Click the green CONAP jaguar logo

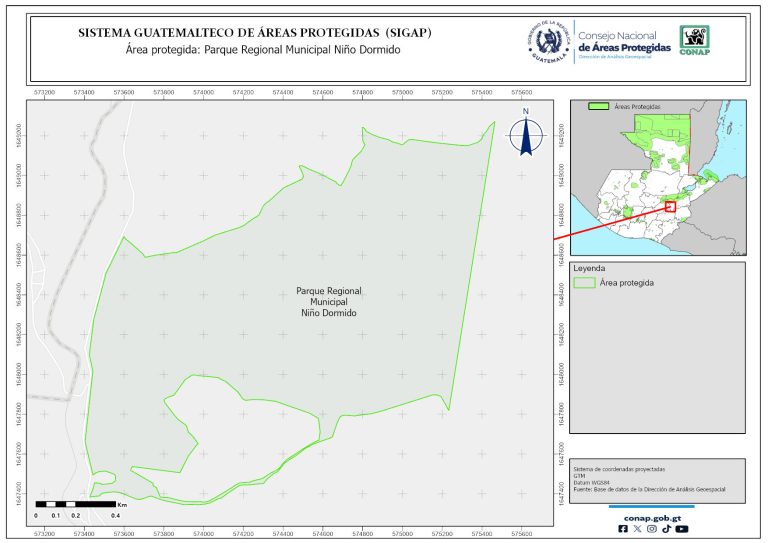(x=696, y=42)
